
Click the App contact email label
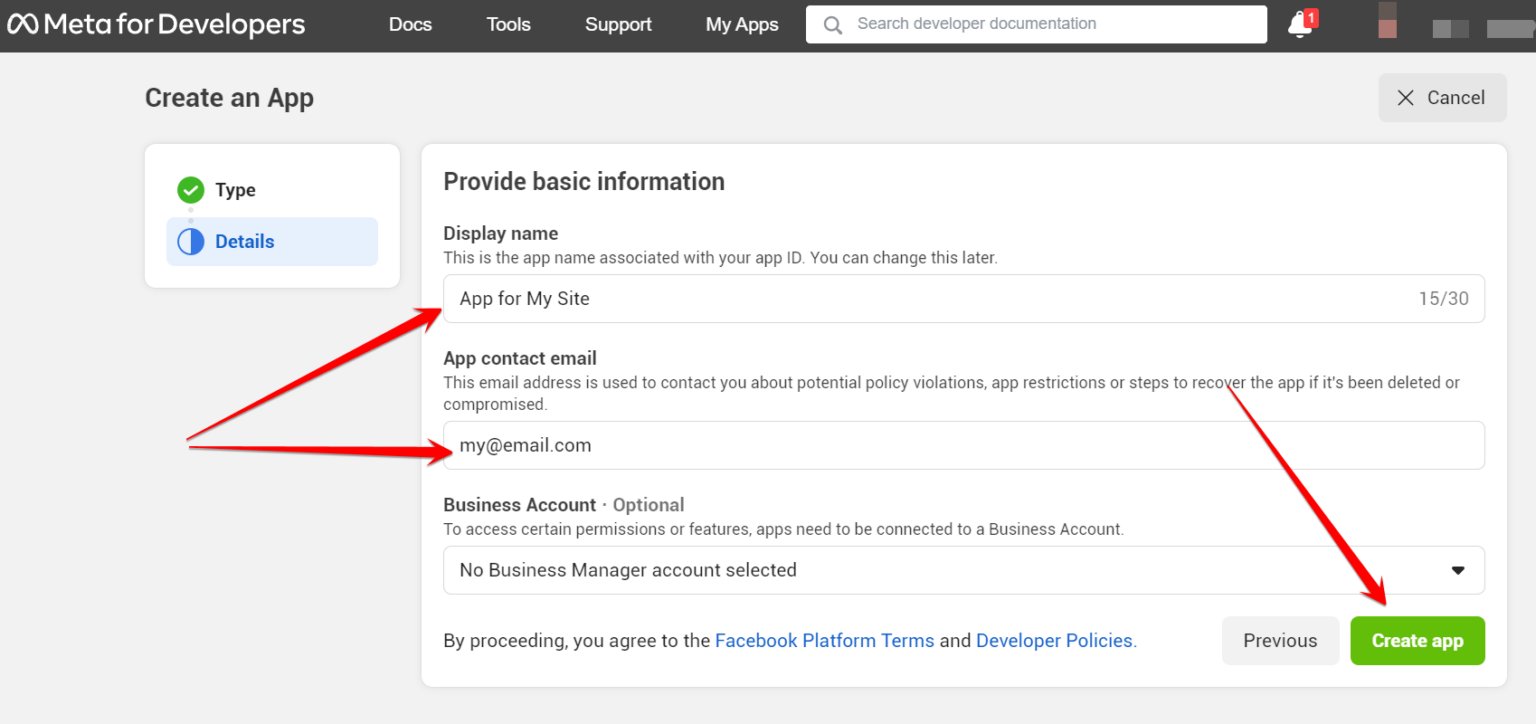tap(520, 358)
